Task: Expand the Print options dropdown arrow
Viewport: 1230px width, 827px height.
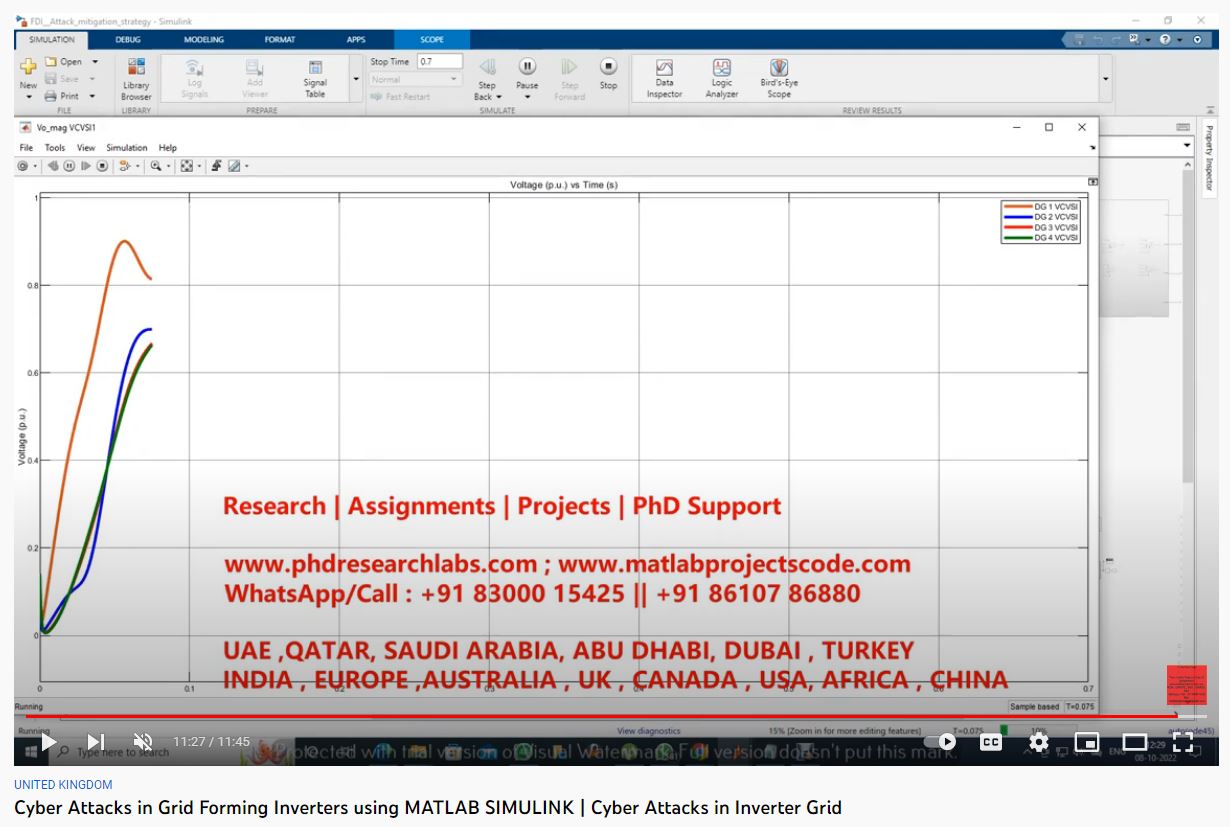Action: click(x=92, y=96)
